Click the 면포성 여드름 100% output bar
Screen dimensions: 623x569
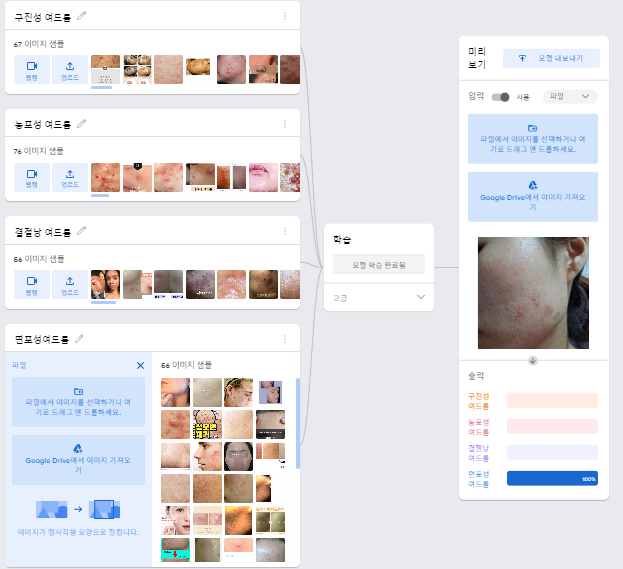552,478
